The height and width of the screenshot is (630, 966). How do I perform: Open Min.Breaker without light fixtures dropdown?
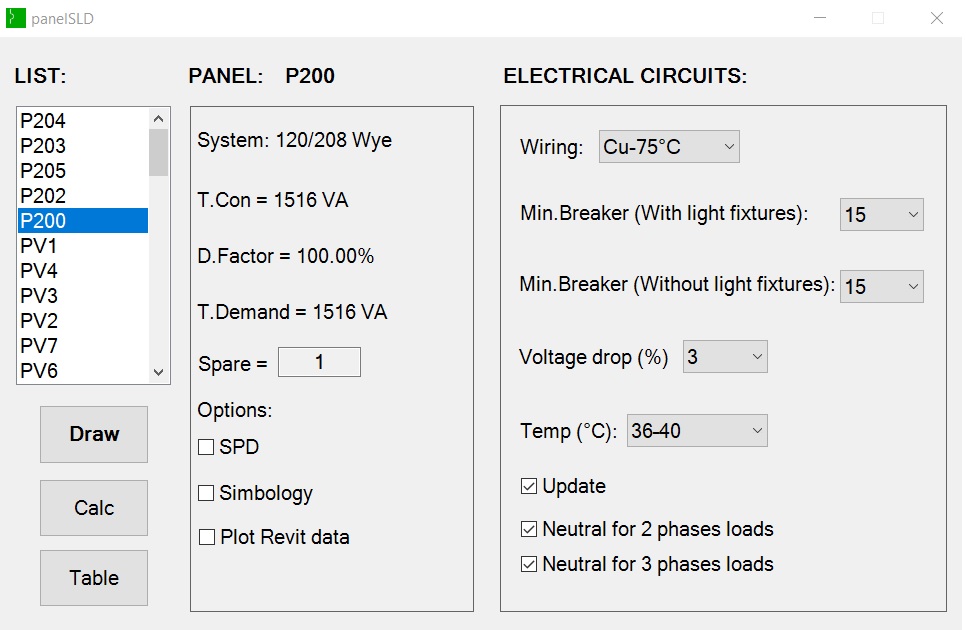pos(881,287)
